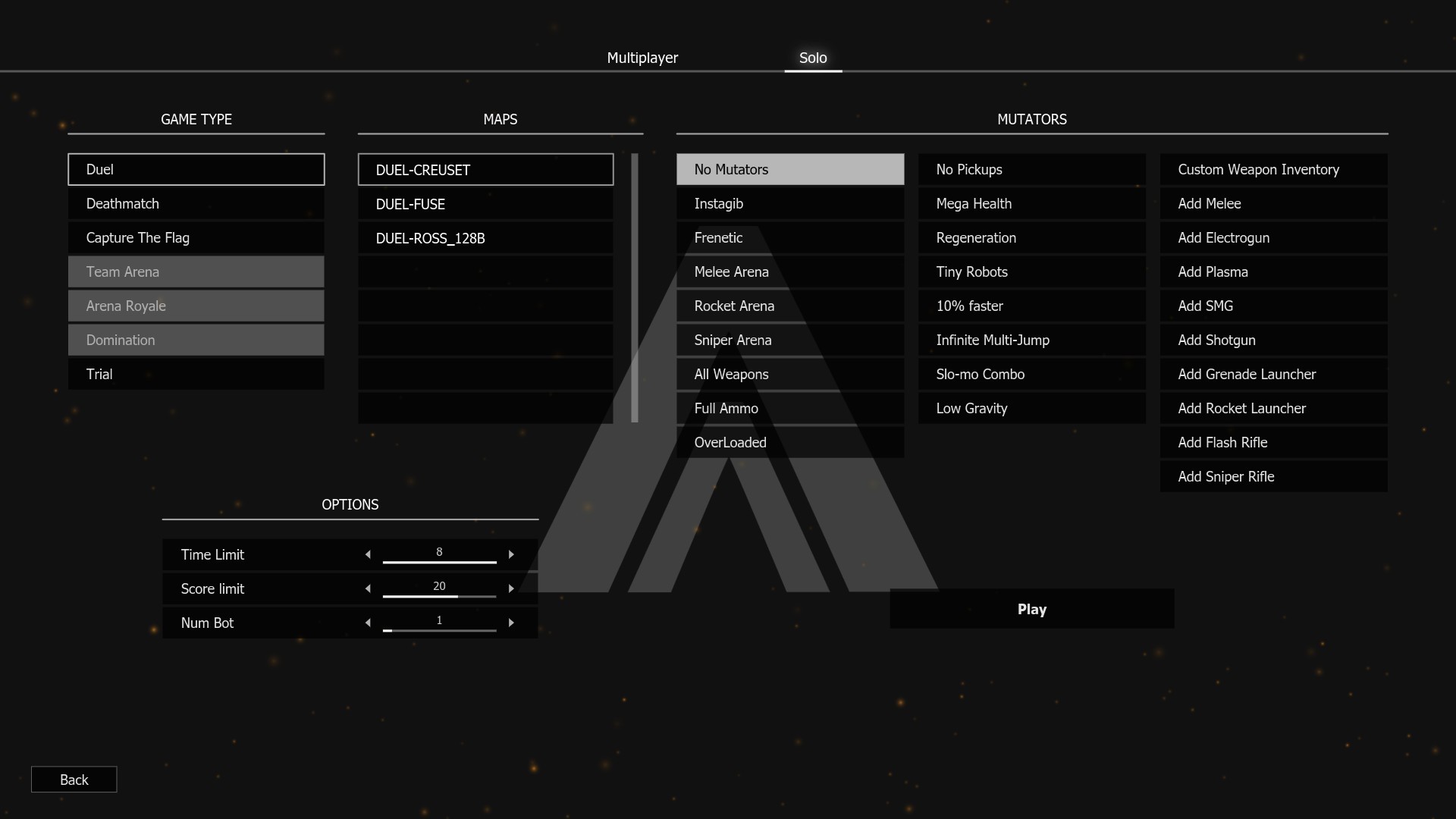Decrease Score limit with left arrow
The image size is (1456, 819).
click(x=368, y=588)
